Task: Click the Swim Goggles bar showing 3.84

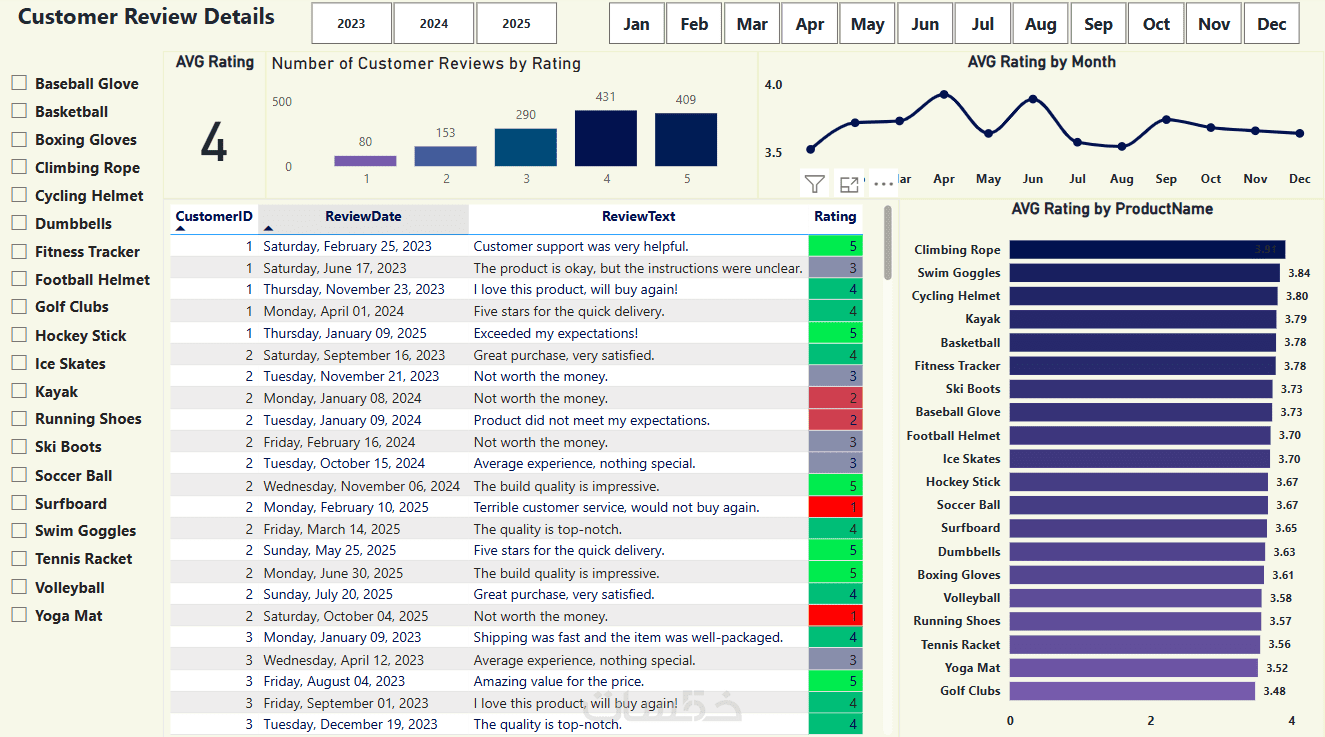Action: point(1145,272)
